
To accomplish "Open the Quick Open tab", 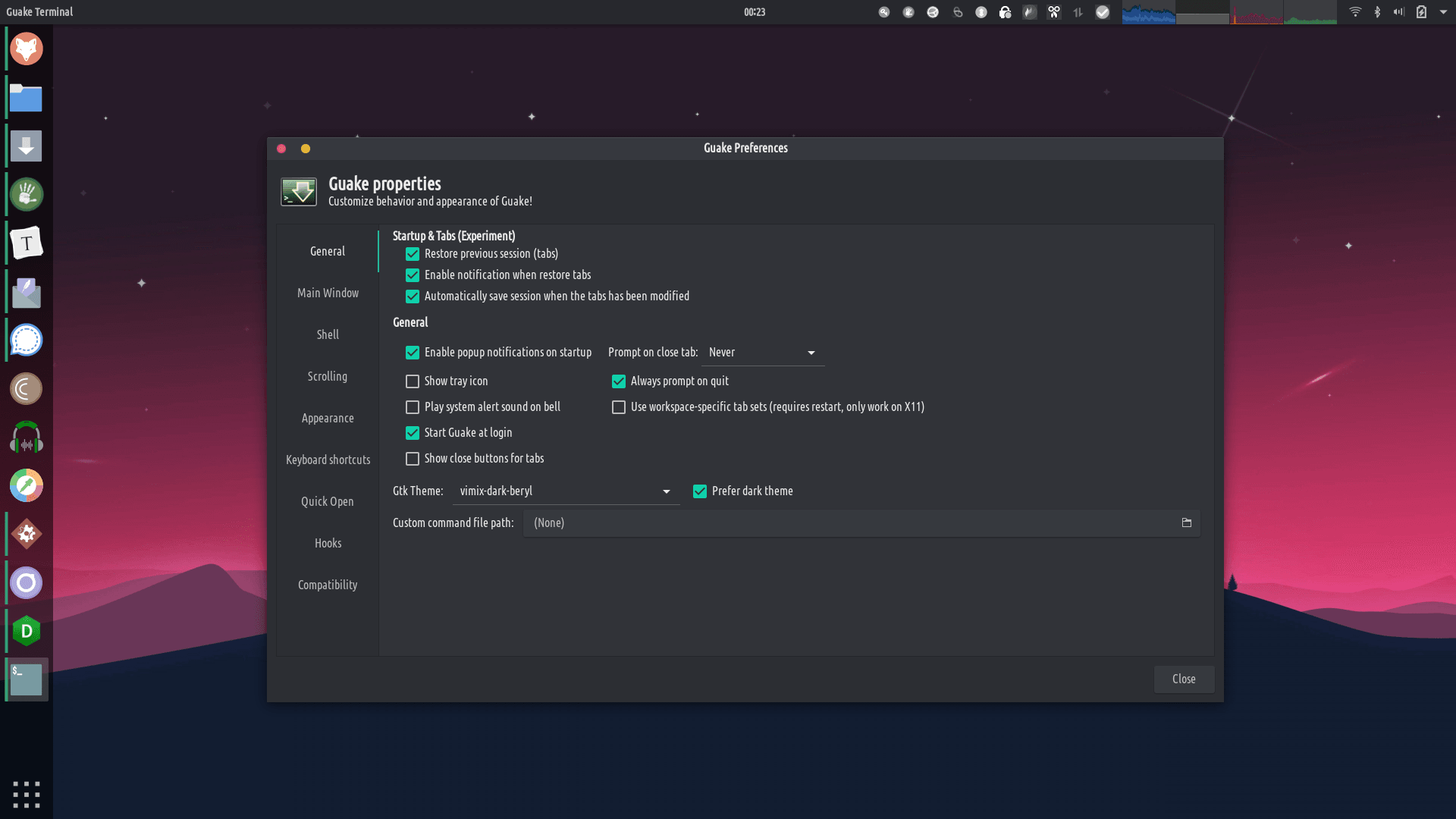I will [328, 501].
